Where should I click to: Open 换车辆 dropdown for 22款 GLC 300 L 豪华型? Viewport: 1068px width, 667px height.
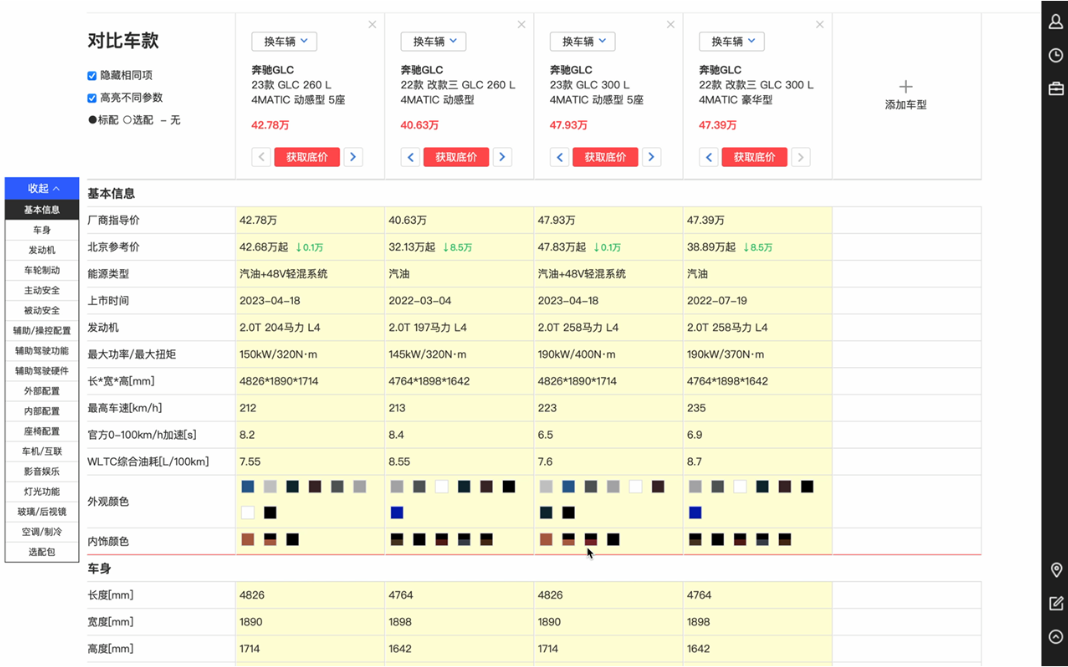(732, 42)
